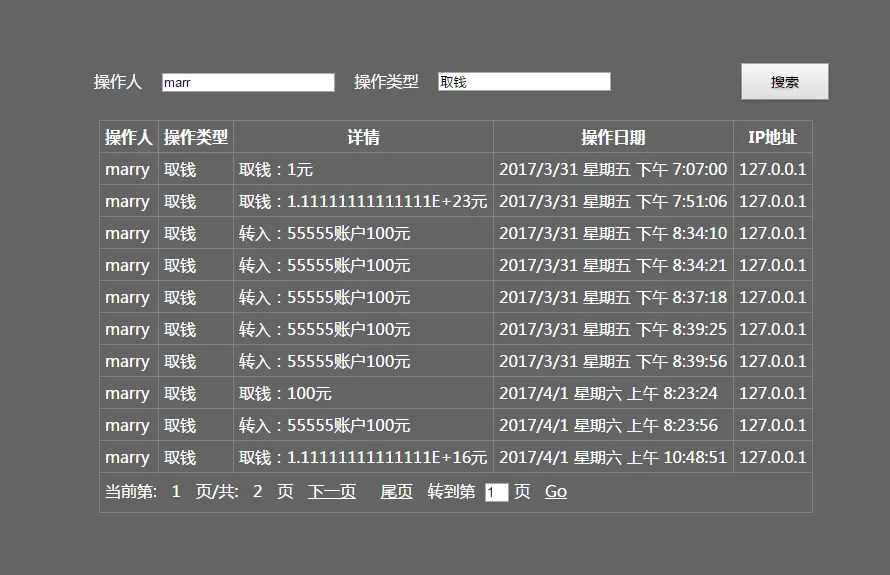890x575 pixels.
Task: Go to next page via 下一页 link
Action: click(332, 492)
